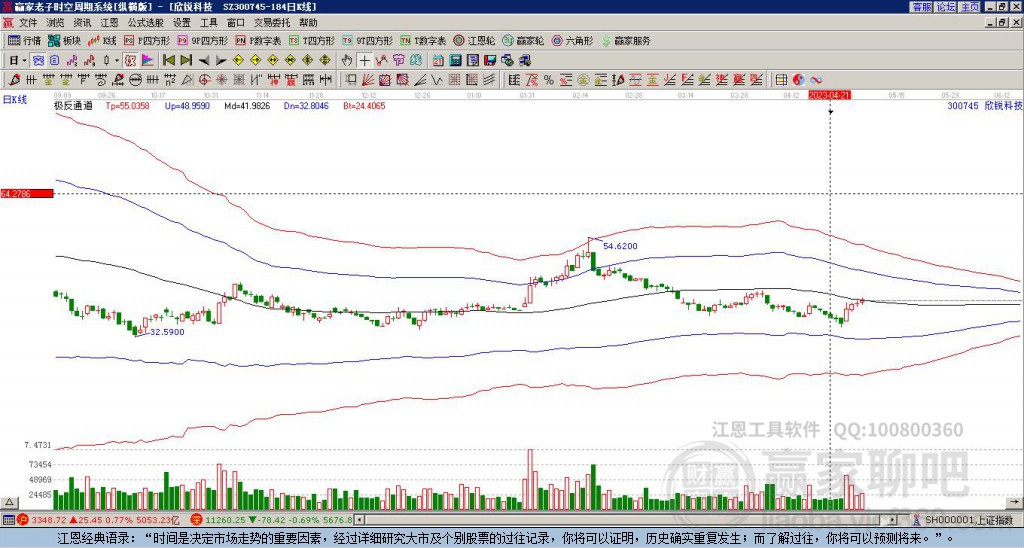The height and width of the screenshot is (548, 1024).
Task: Open the yin-yang taiji icon
Action: pos(798,80)
